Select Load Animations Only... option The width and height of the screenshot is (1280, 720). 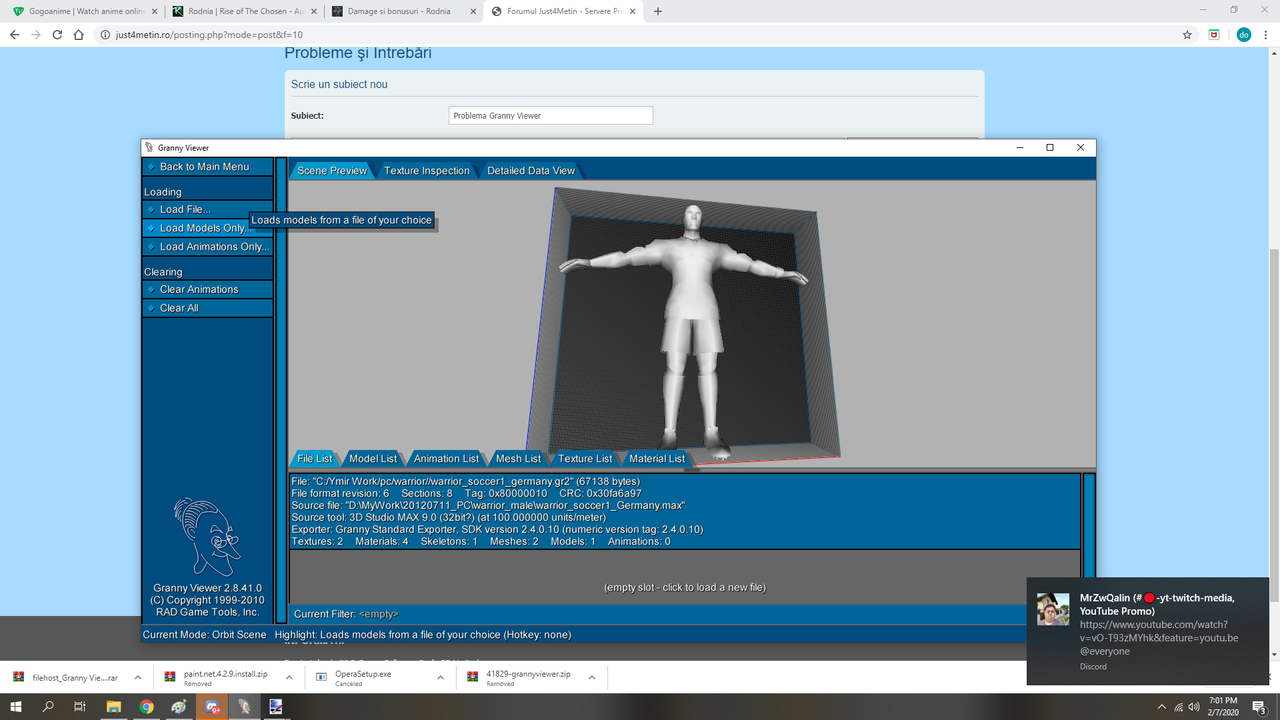tap(207, 247)
